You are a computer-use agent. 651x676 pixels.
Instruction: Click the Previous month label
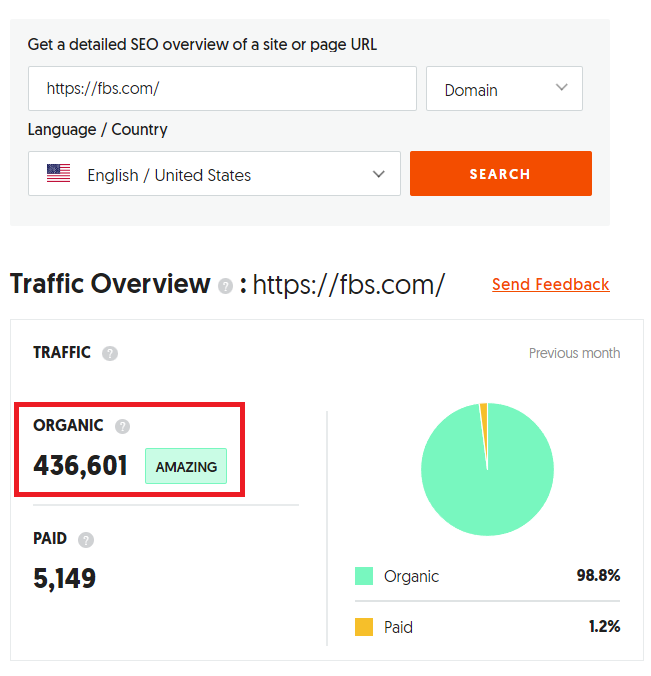pos(574,353)
